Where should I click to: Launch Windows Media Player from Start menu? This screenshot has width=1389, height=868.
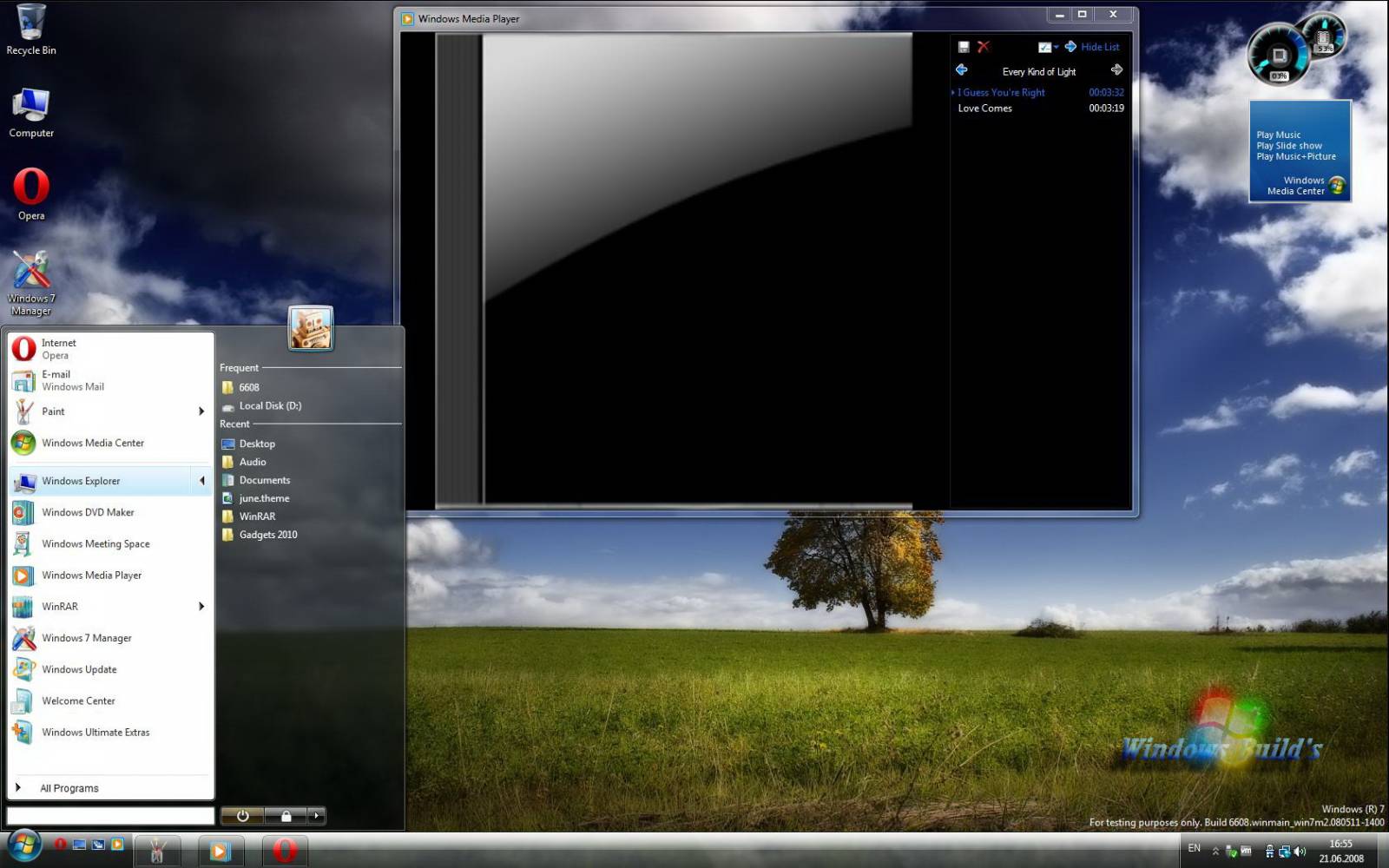pos(111,575)
